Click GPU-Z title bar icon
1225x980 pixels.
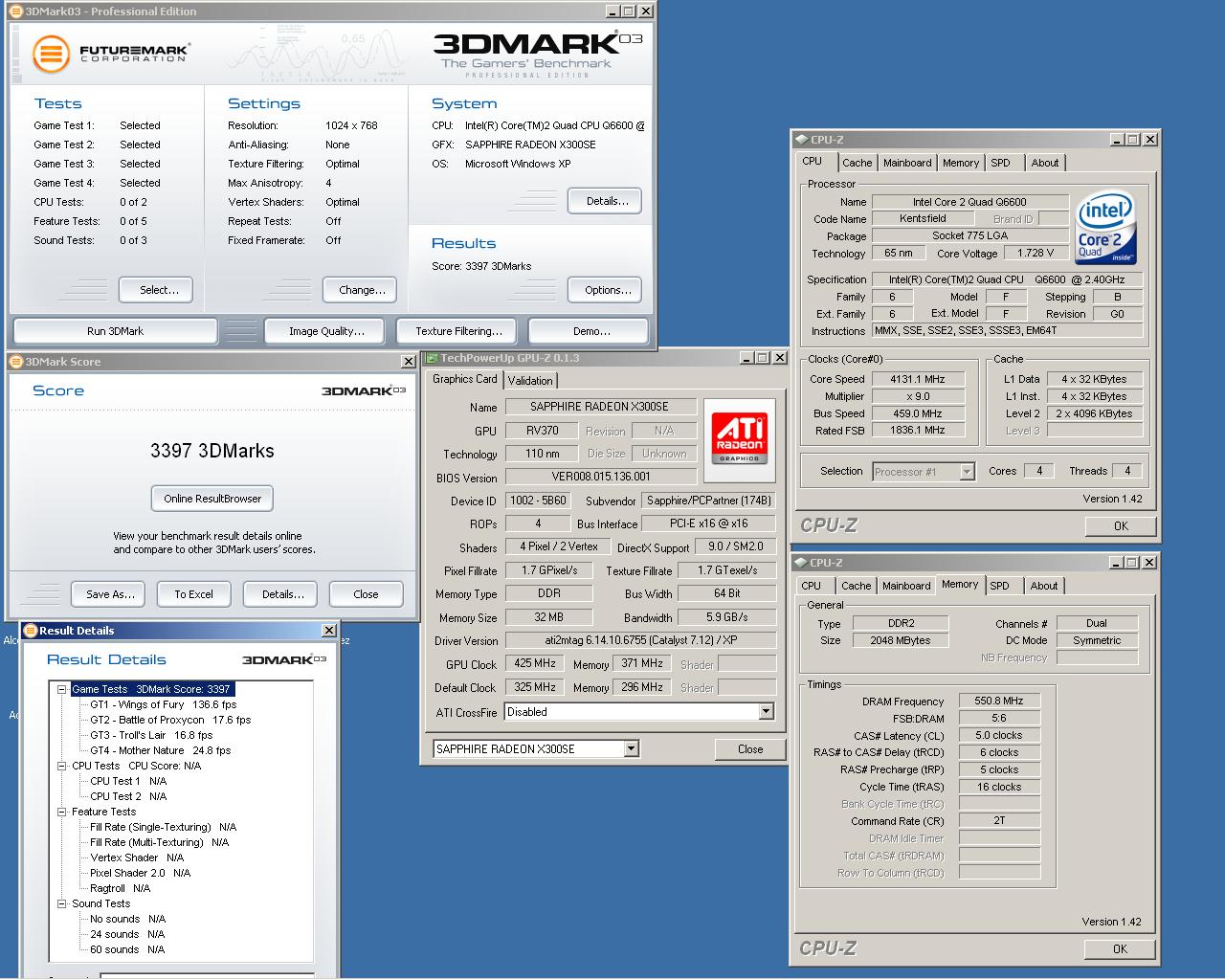432,358
